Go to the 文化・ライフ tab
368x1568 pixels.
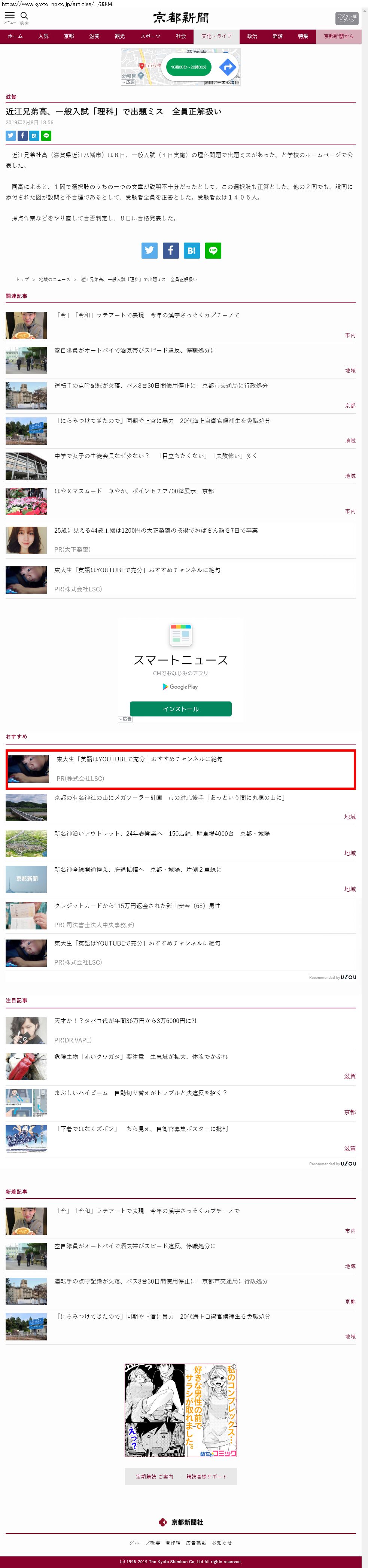[x=216, y=37]
